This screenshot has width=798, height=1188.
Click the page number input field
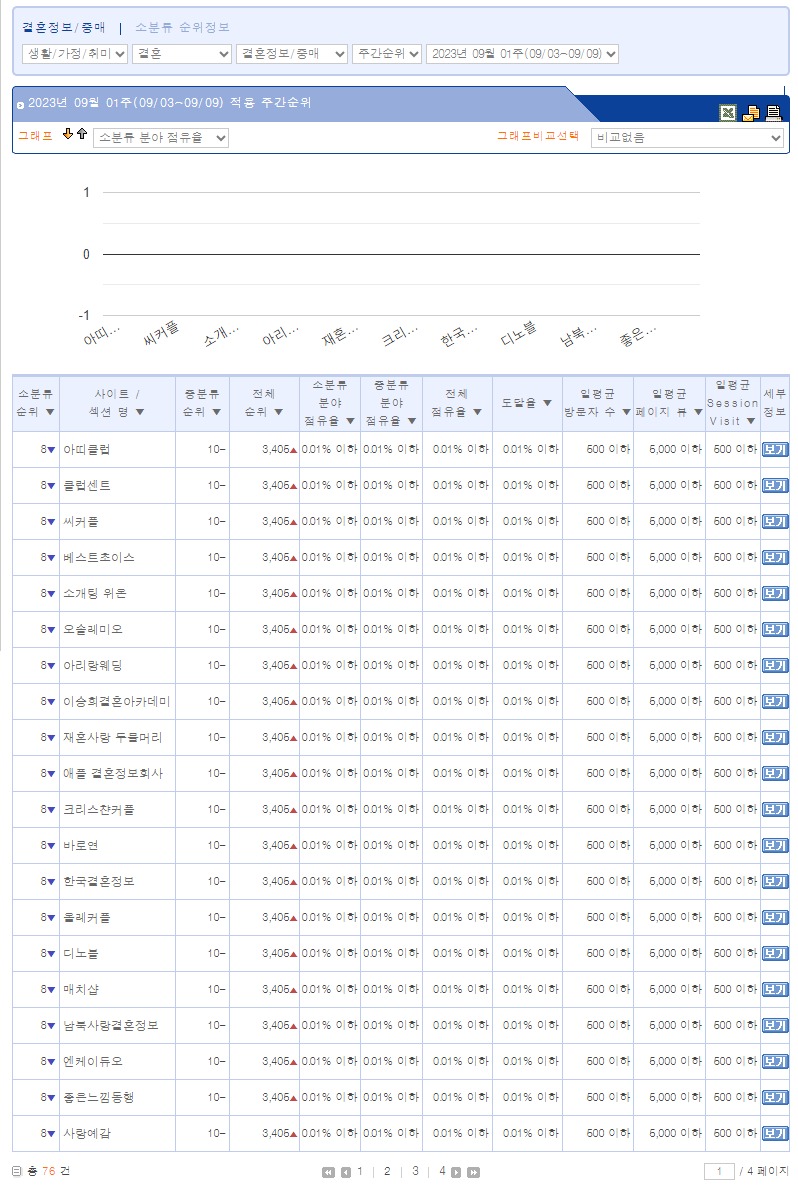tap(719, 1171)
